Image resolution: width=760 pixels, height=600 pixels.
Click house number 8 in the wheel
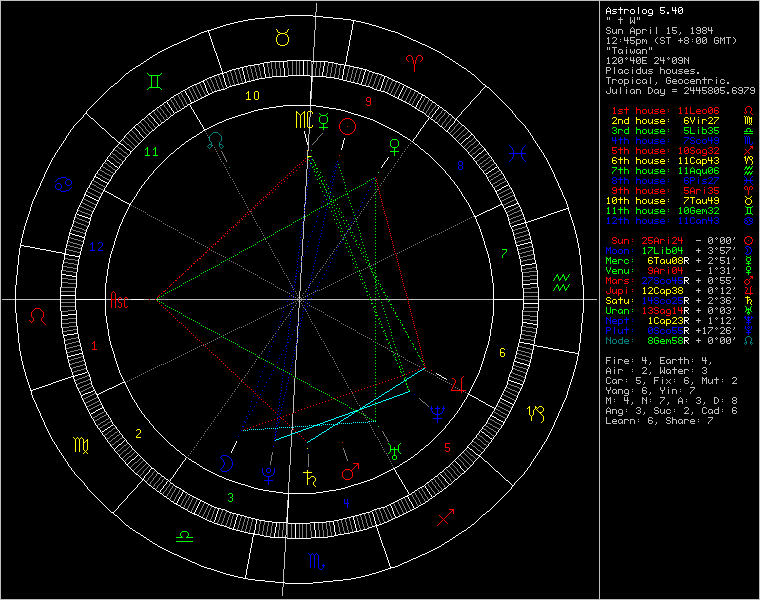tap(460, 165)
